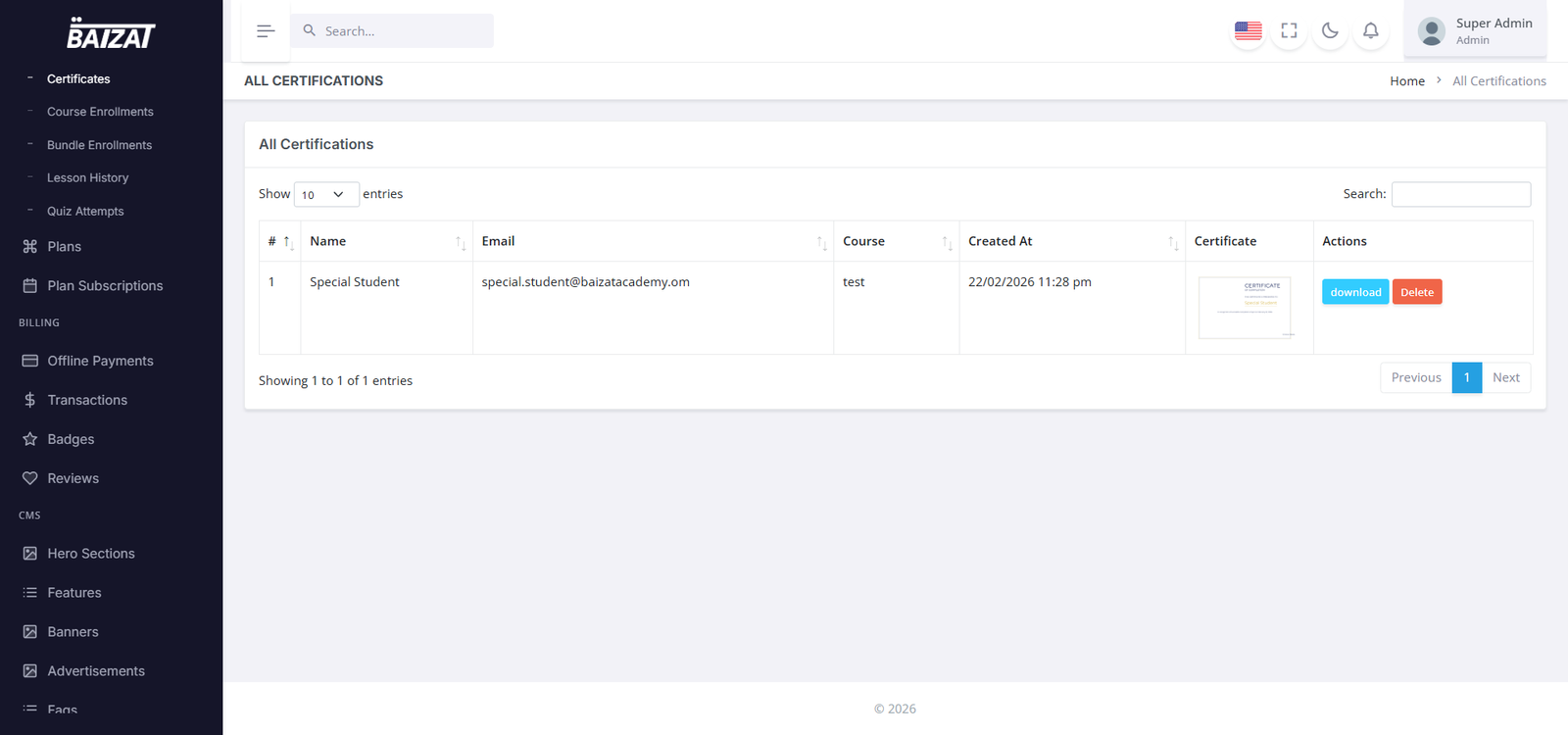Click the Plans command icon in sidebar
Image resolution: width=1568 pixels, height=735 pixels.
pos(30,247)
